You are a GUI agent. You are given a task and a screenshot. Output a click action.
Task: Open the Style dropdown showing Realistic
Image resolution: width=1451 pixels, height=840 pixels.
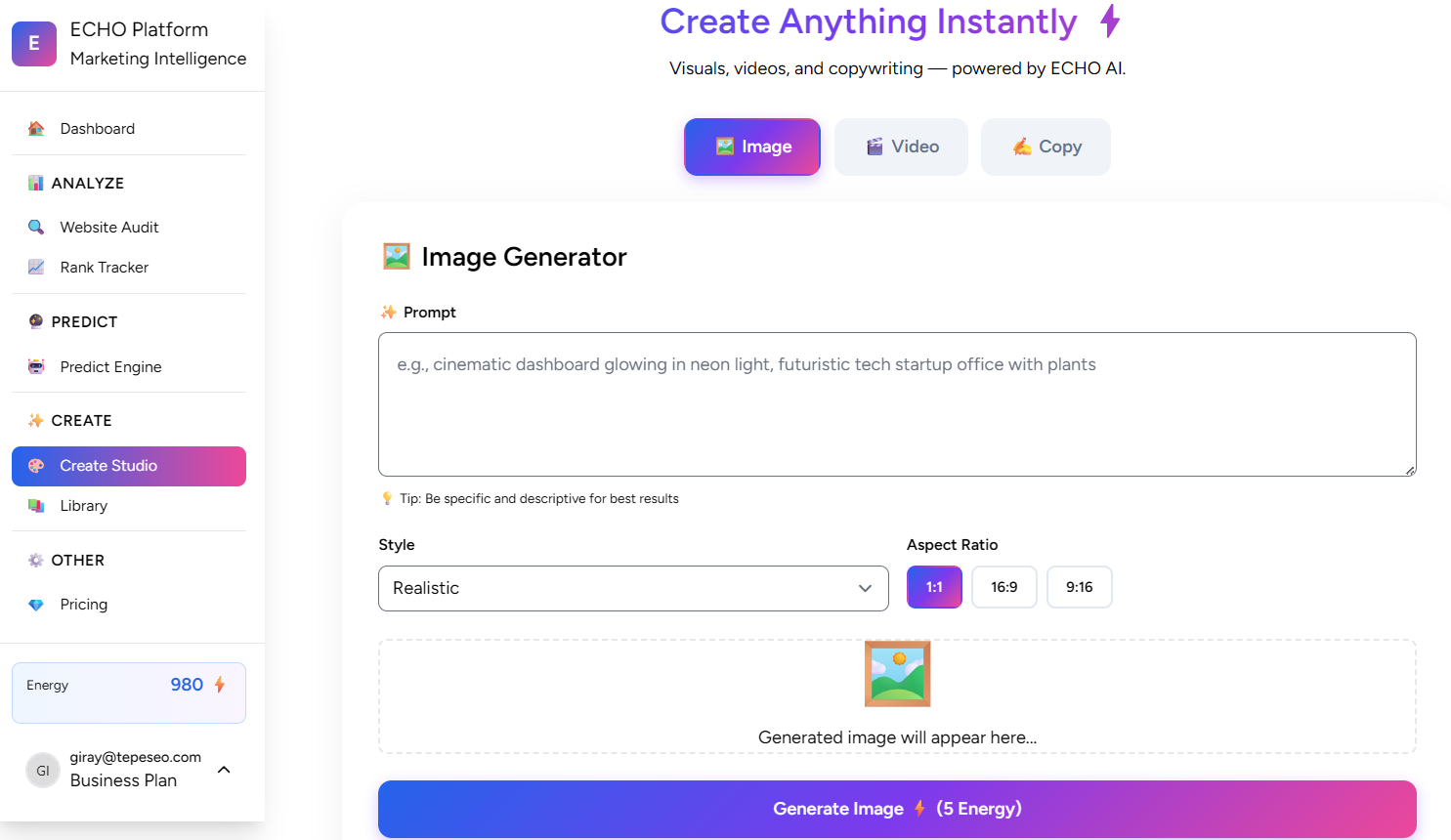click(x=633, y=588)
